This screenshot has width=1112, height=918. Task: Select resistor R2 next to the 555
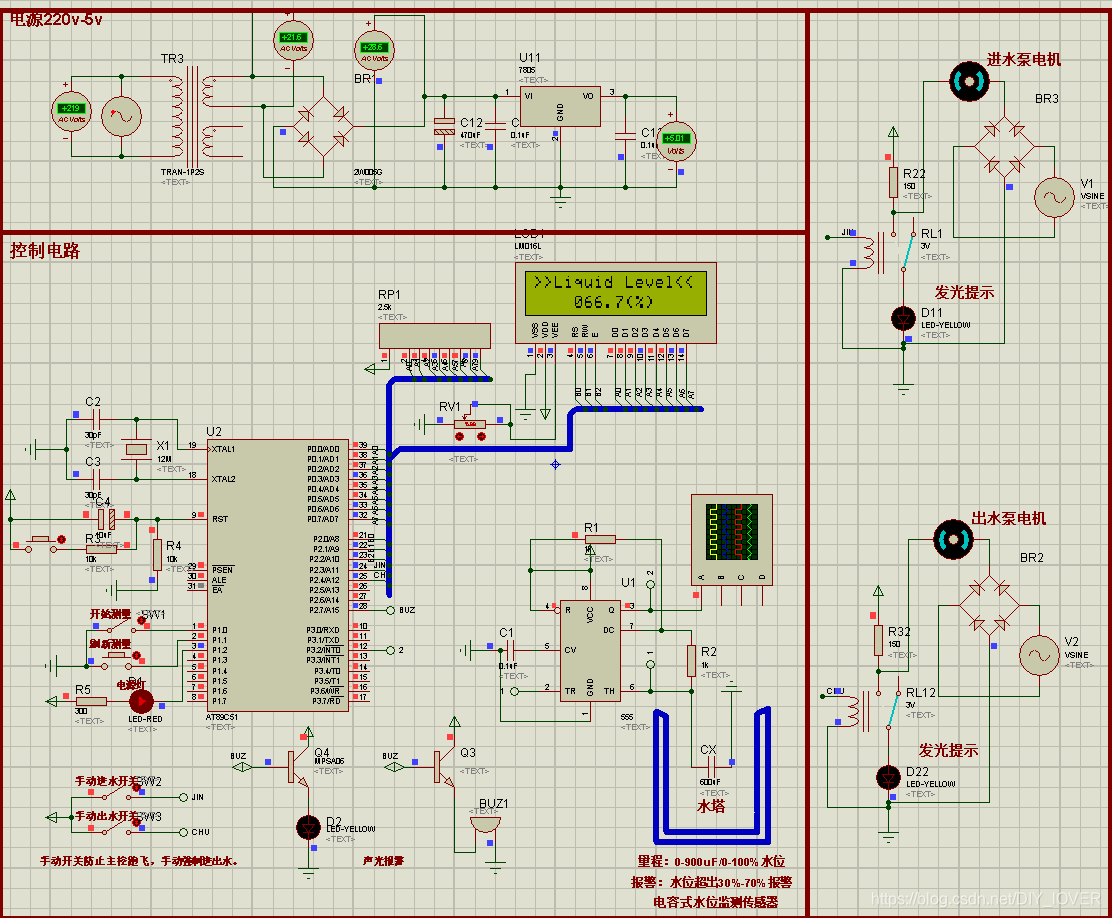pos(691,660)
